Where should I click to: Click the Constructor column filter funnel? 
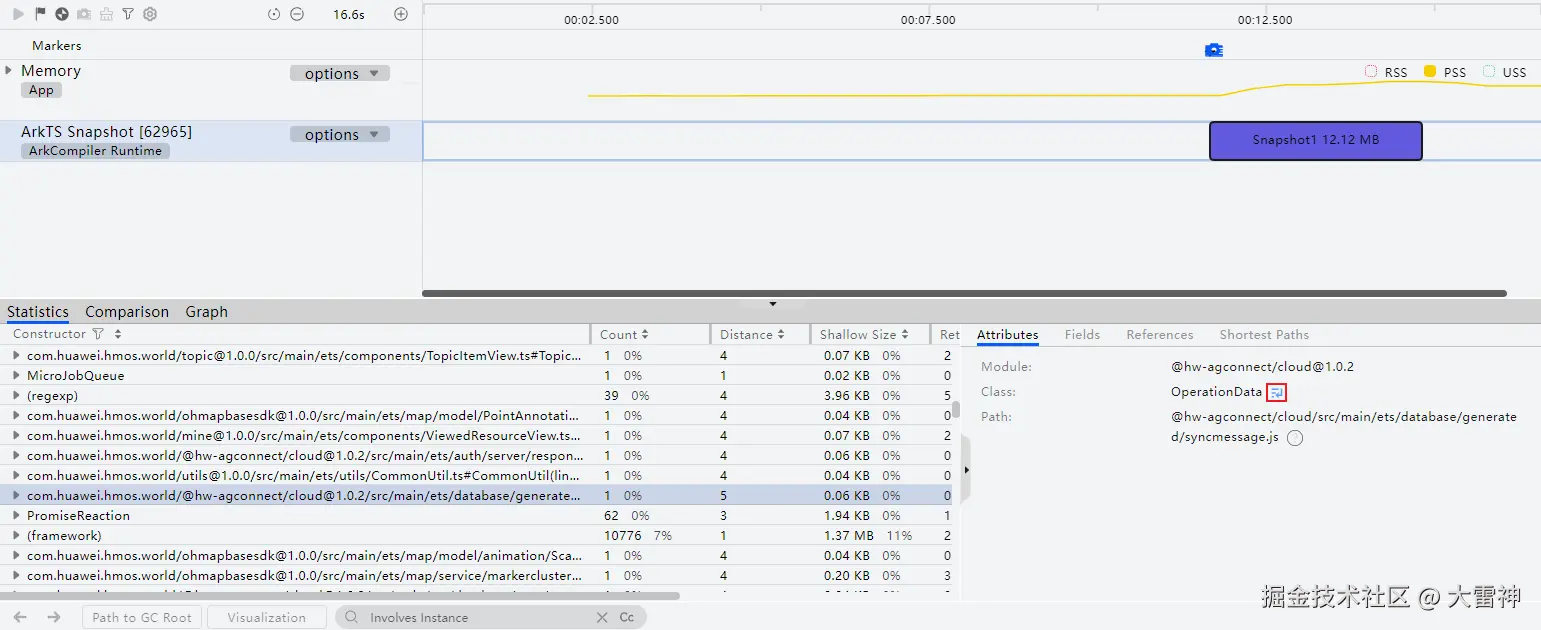(98, 334)
